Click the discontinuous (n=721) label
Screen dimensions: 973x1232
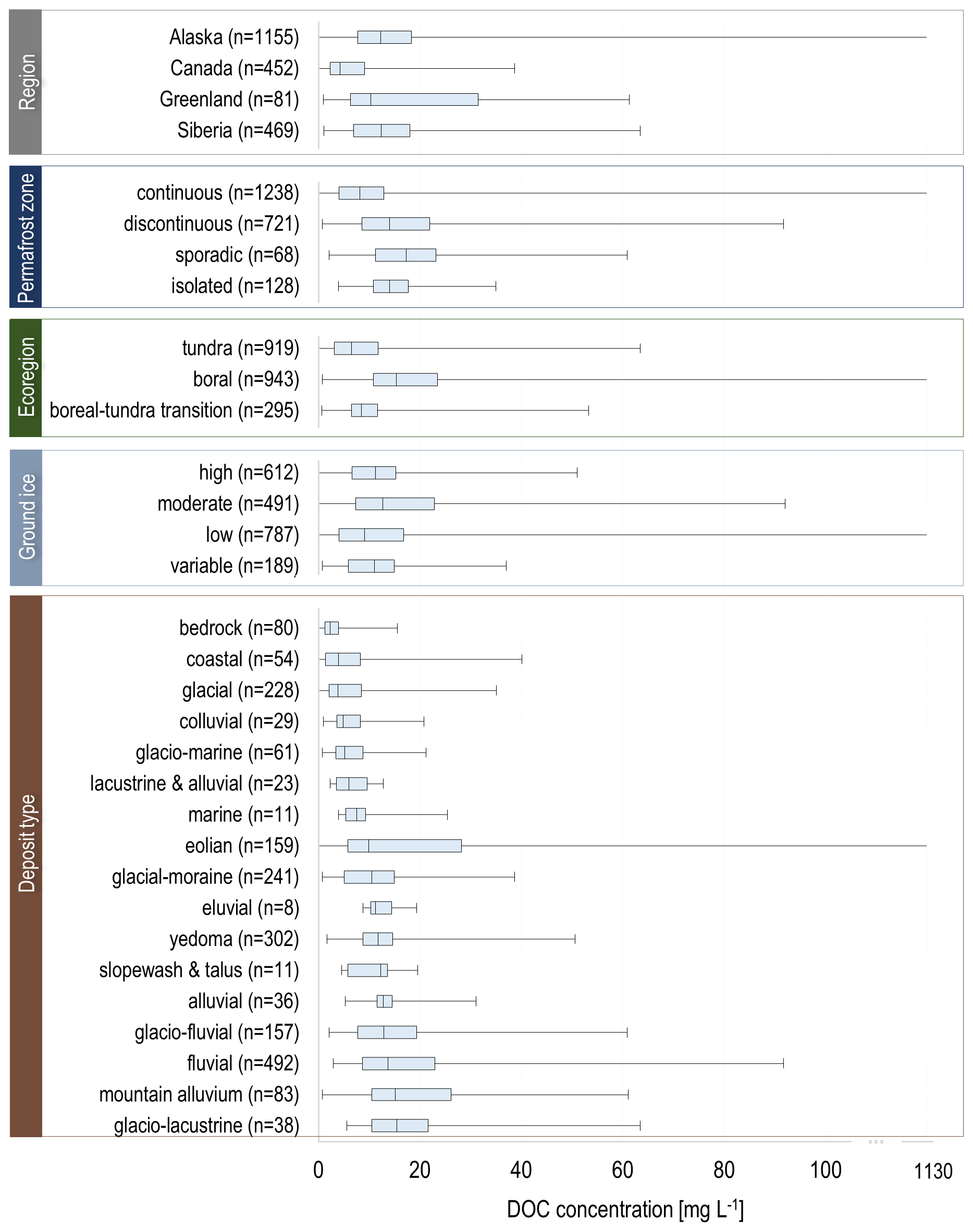[211, 224]
